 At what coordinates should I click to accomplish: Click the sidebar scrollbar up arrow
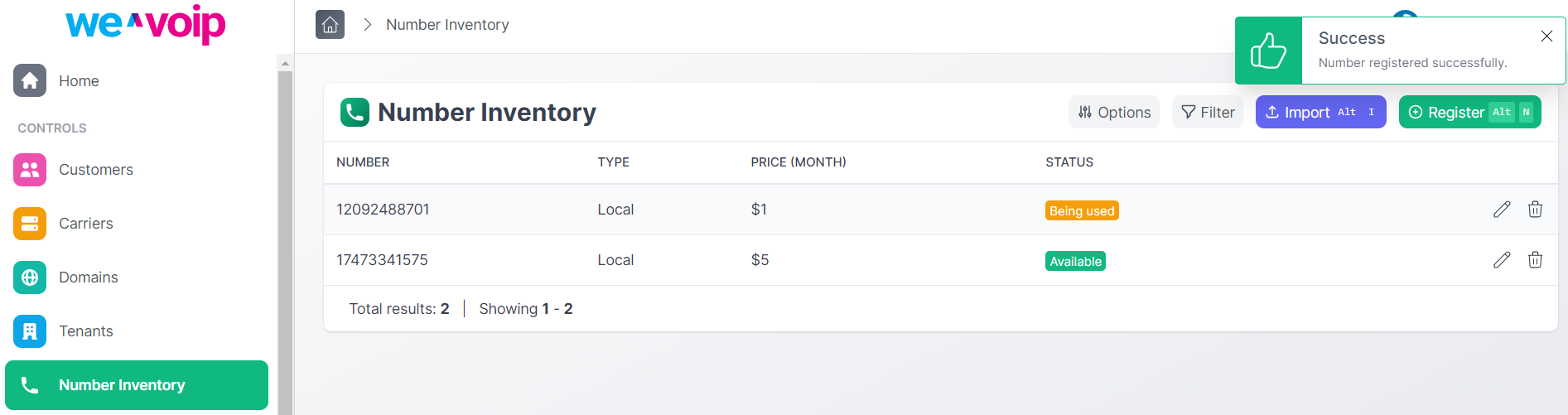pyautogui.click(x=285, y=63)
